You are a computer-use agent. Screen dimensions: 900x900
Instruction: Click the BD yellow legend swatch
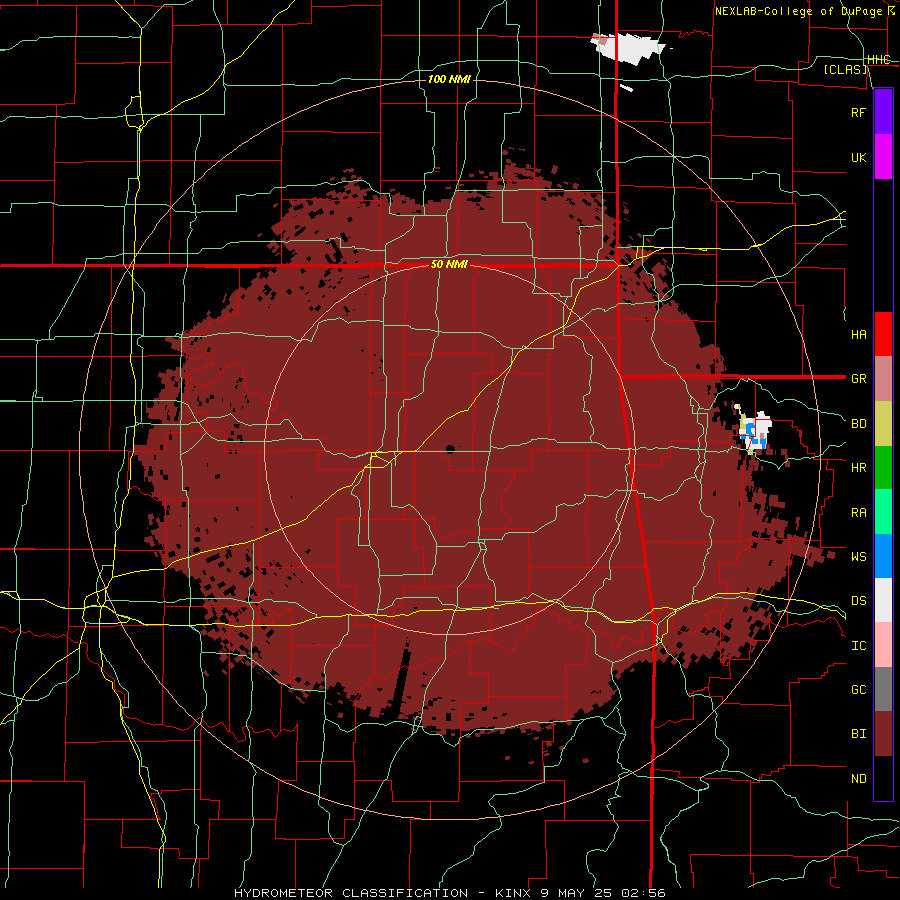883,424
